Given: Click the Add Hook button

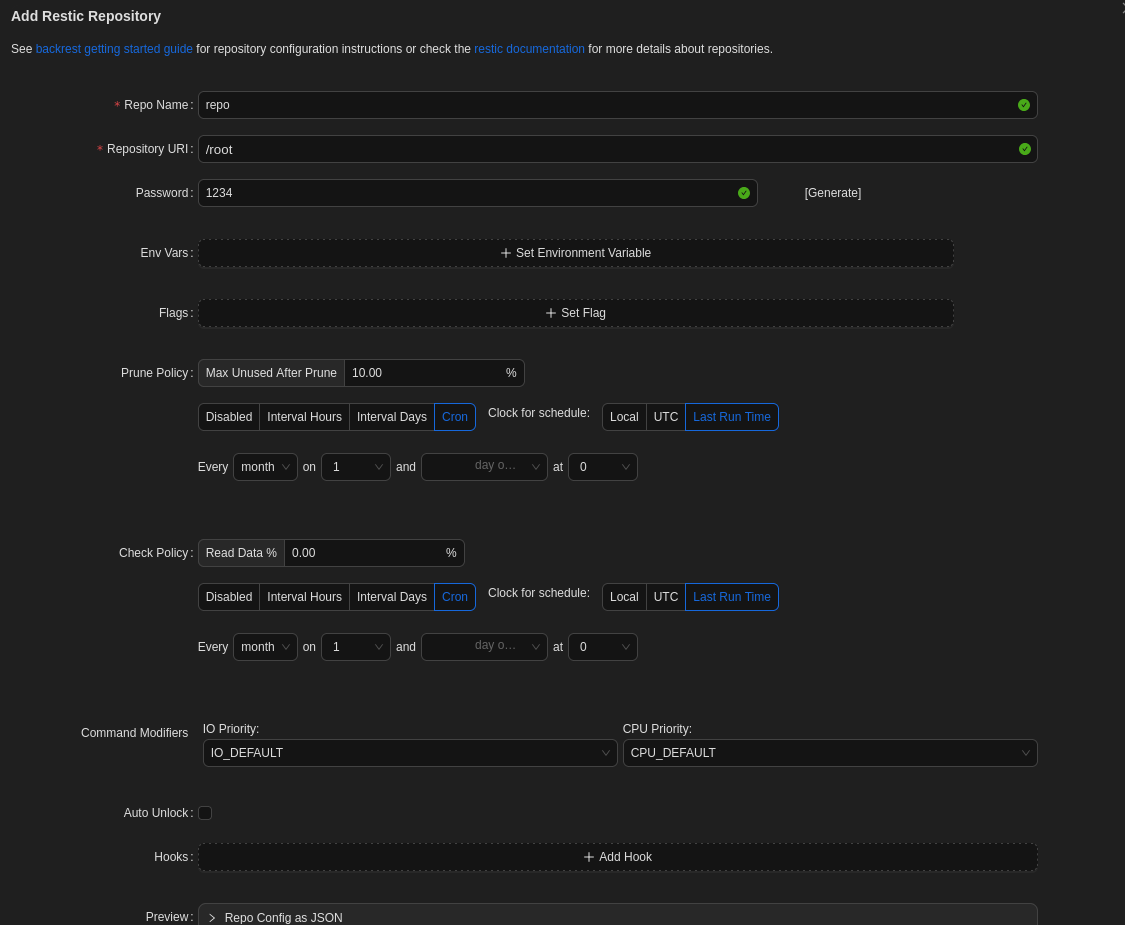Looking at the screenshot, I should [618, 858].
